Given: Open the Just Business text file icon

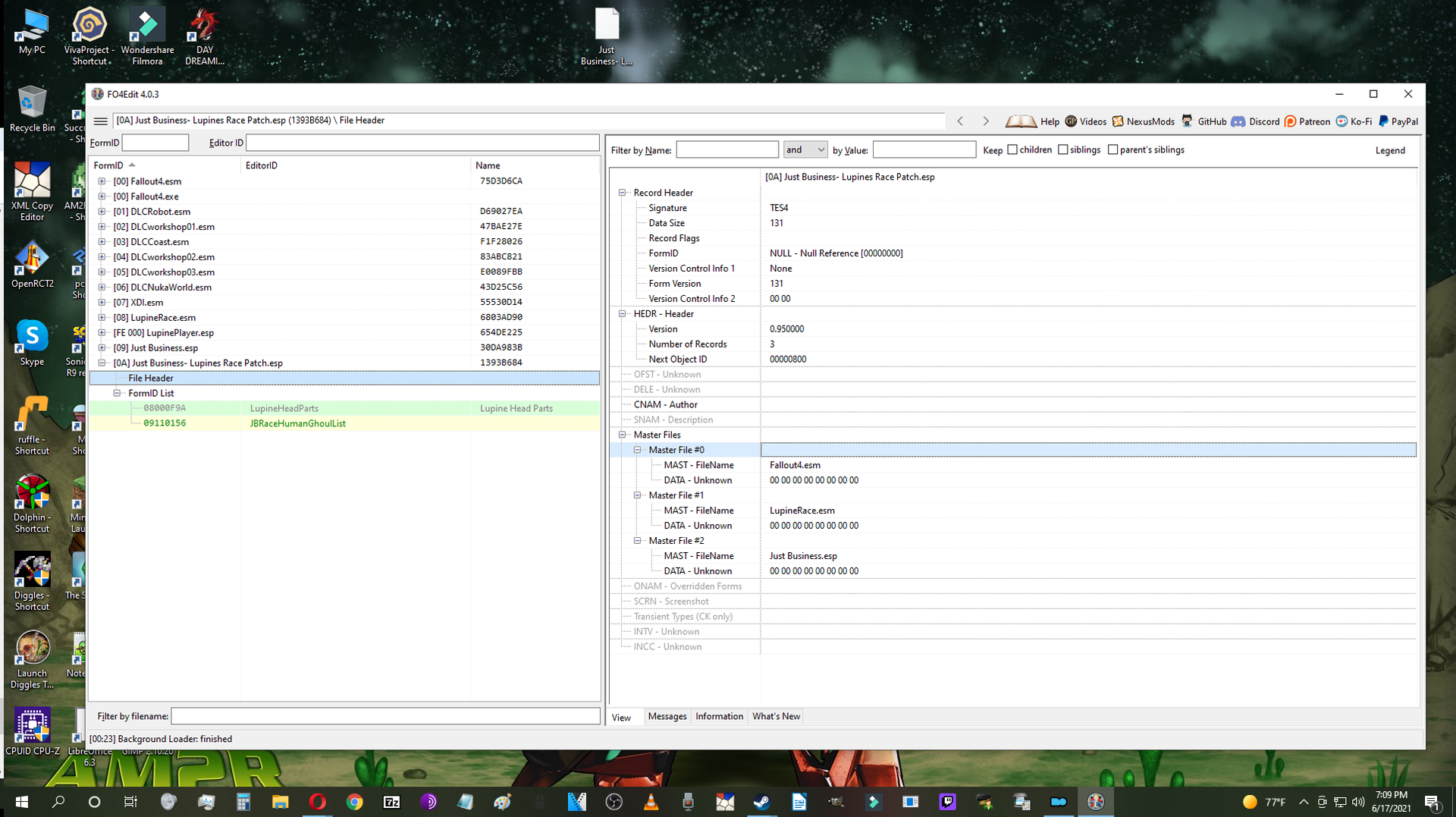Looking at the screenshot, I should pos(607,36).
